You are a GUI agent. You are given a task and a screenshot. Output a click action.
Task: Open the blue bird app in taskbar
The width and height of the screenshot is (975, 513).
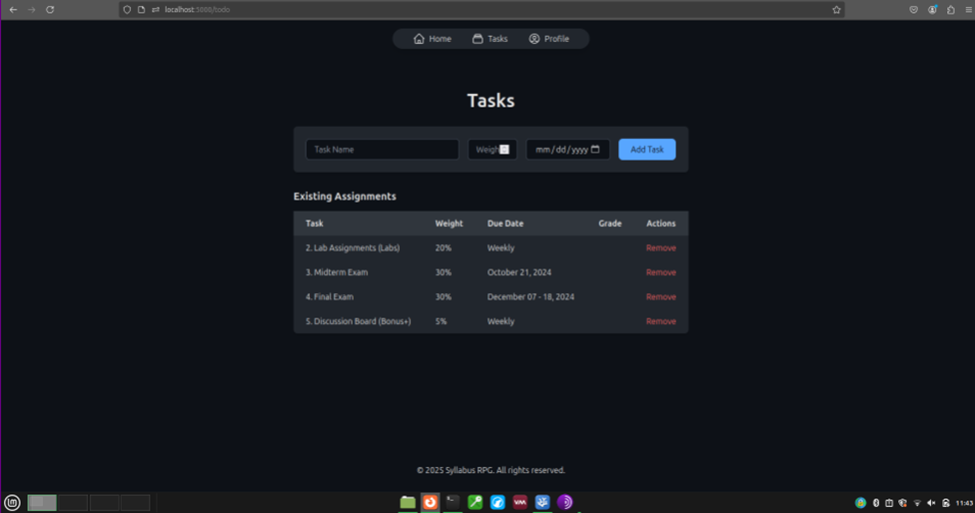(x=497, y=502)
